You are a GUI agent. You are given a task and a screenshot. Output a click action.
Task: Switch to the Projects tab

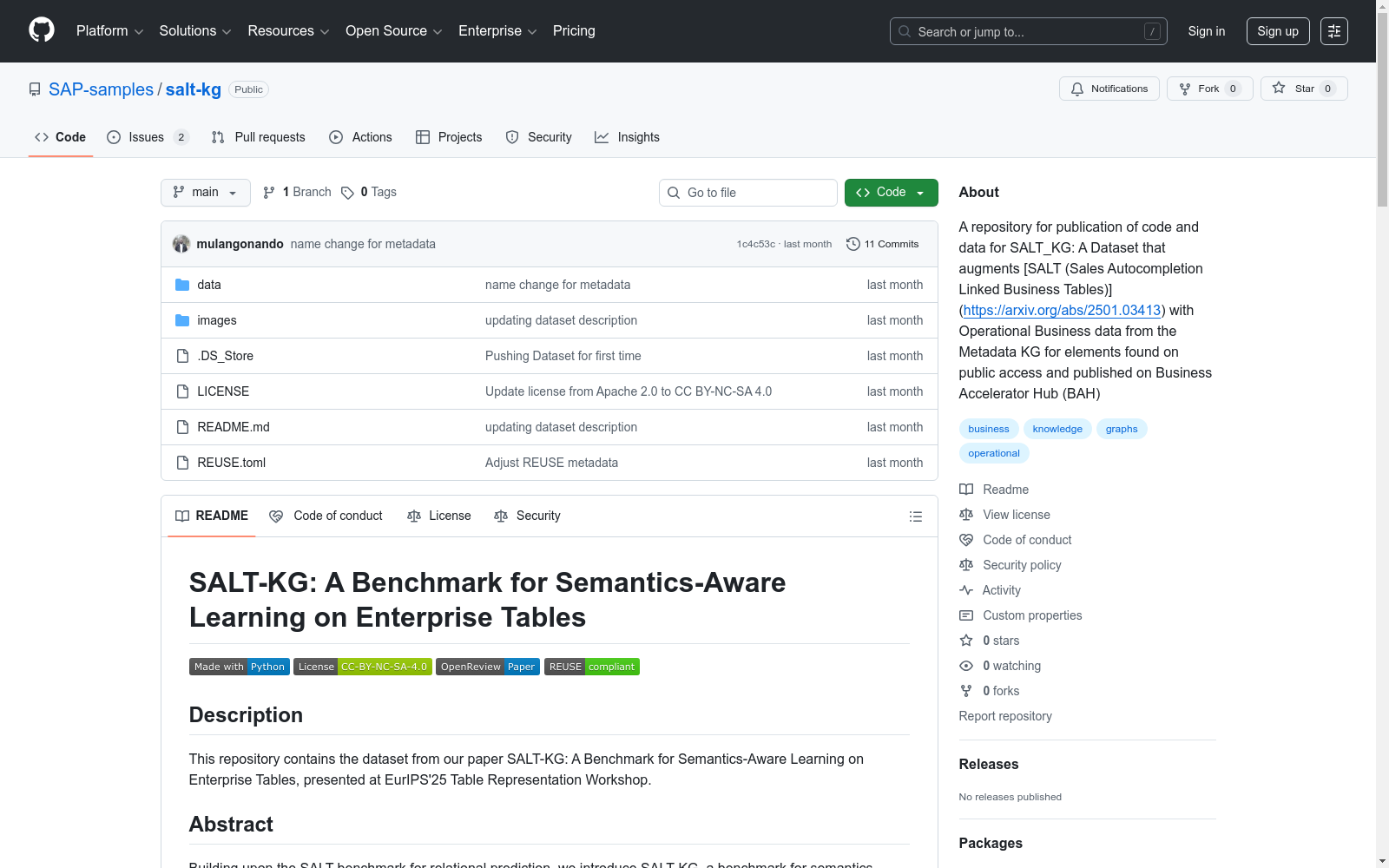tap(449, 137)
